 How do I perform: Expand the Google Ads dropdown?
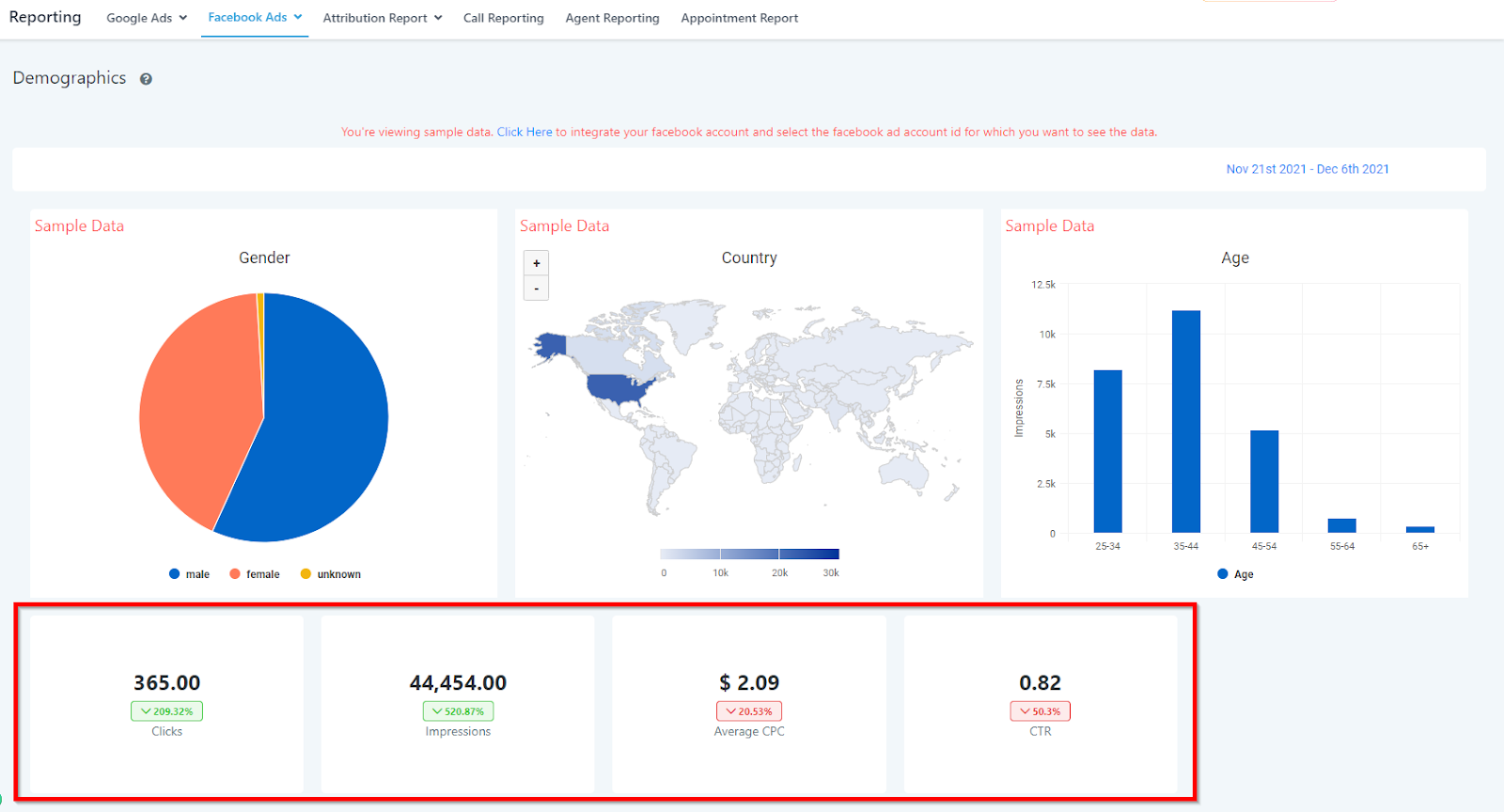point(147,18)
